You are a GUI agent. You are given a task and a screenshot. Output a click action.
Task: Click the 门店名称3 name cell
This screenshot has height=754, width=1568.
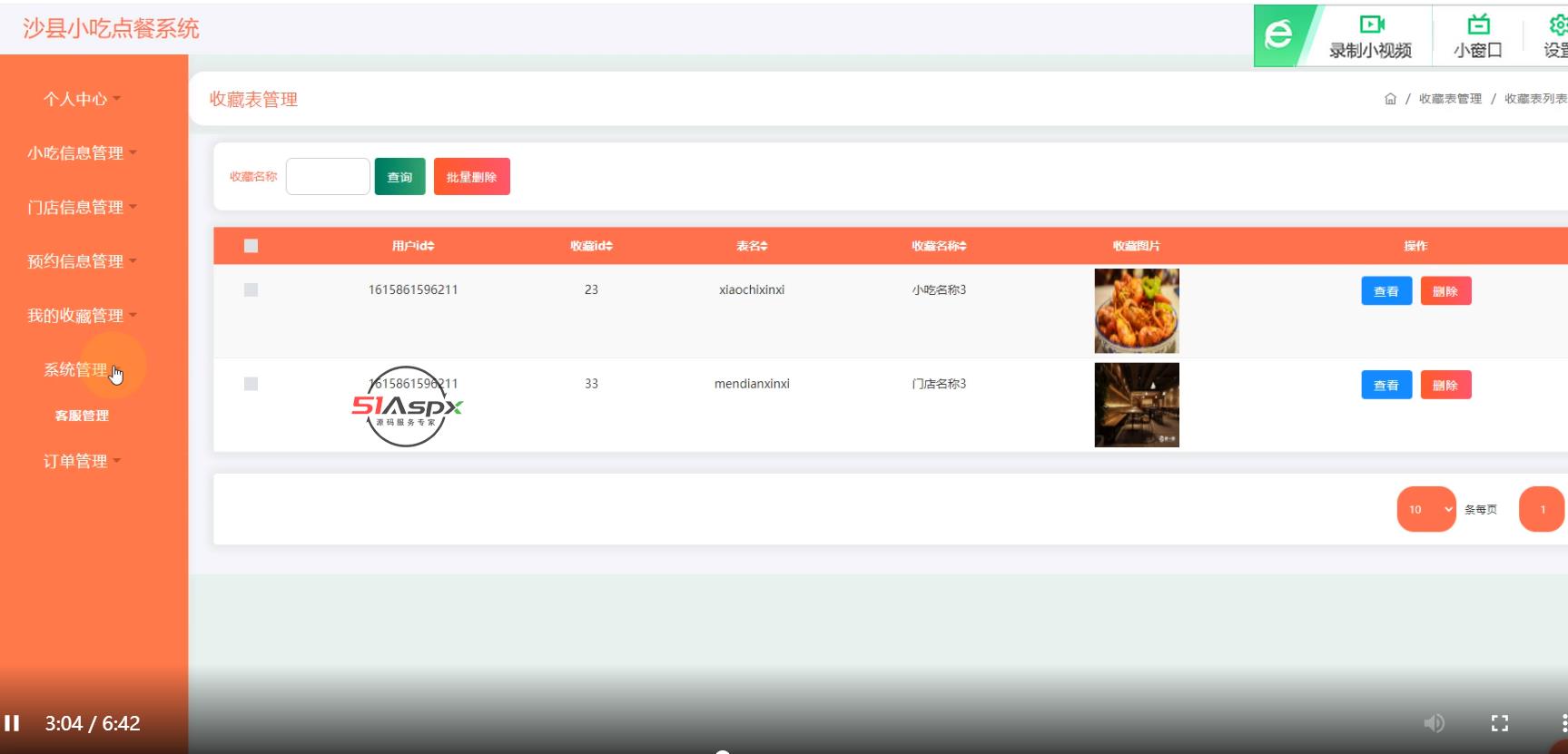click(939, 384)
